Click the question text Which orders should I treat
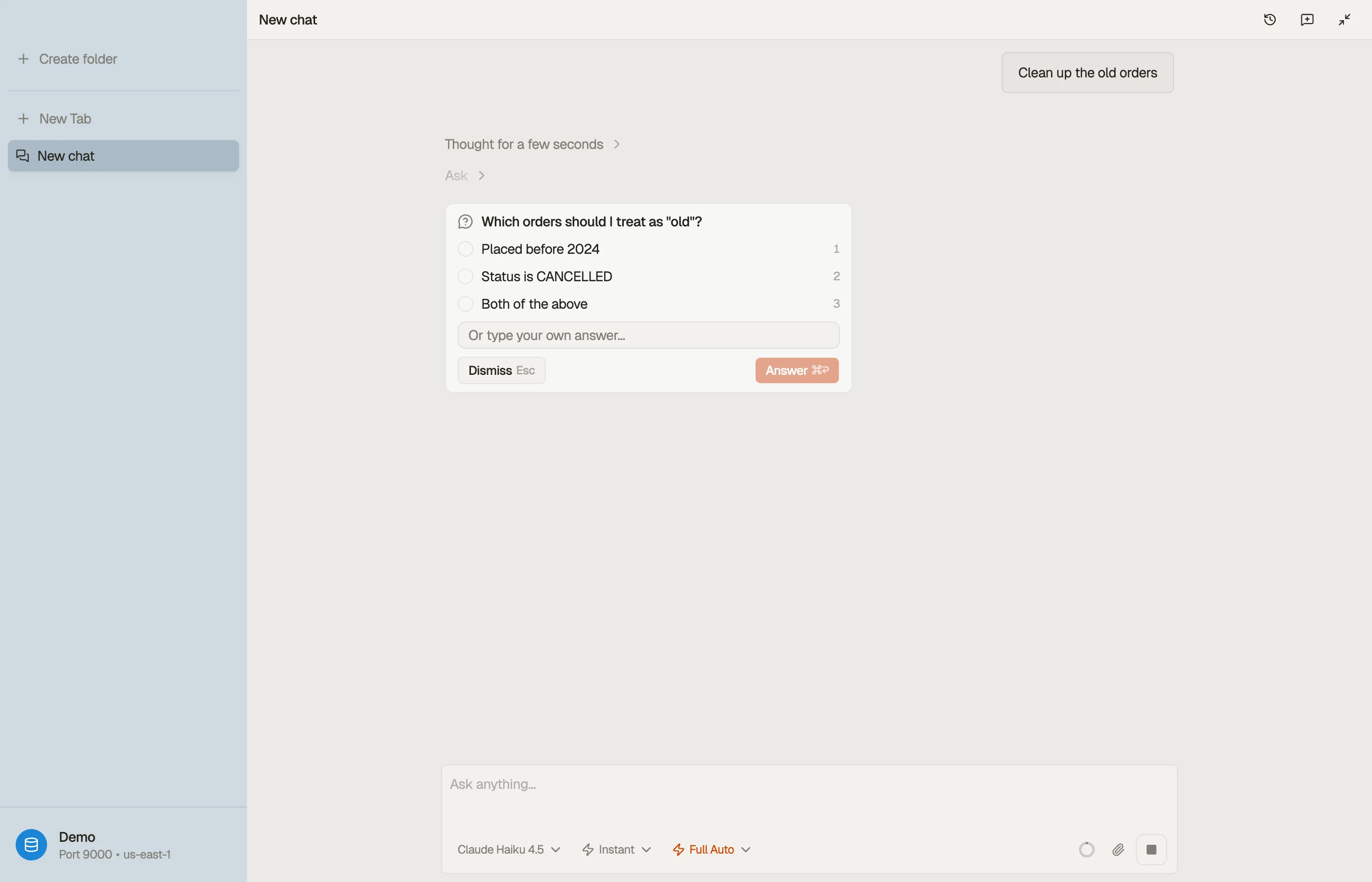Screen dimensions: 1372x882 (591, 221)
